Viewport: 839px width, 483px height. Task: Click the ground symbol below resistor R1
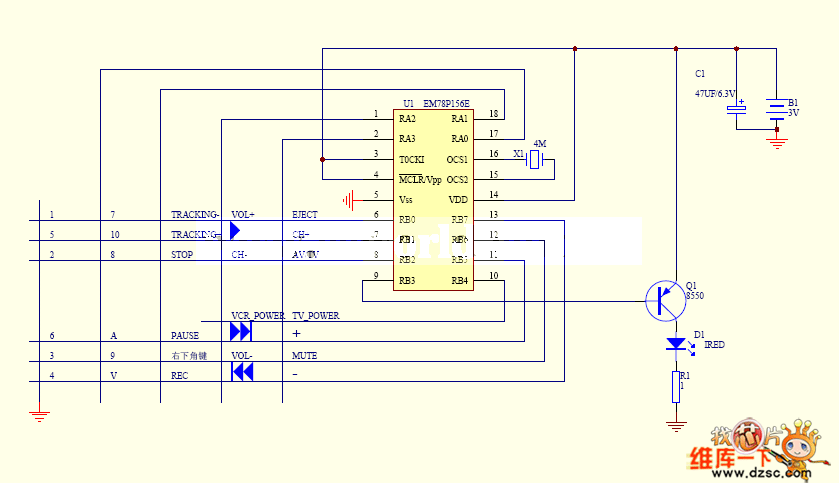(x=676, y=425)
